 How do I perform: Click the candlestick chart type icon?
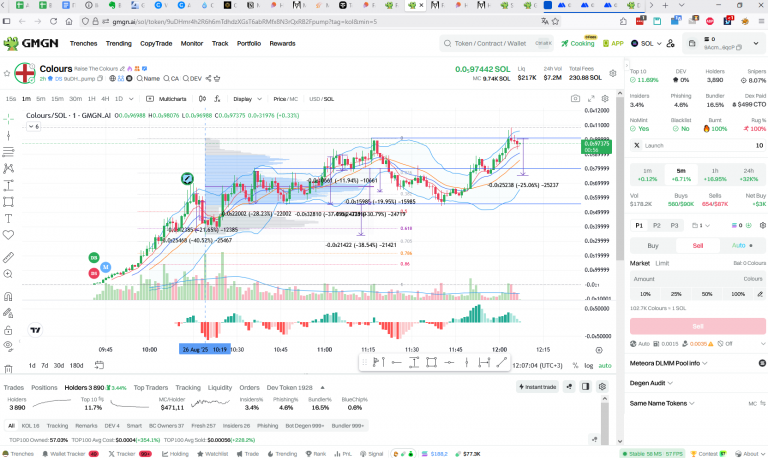click(x=202, y=99)
